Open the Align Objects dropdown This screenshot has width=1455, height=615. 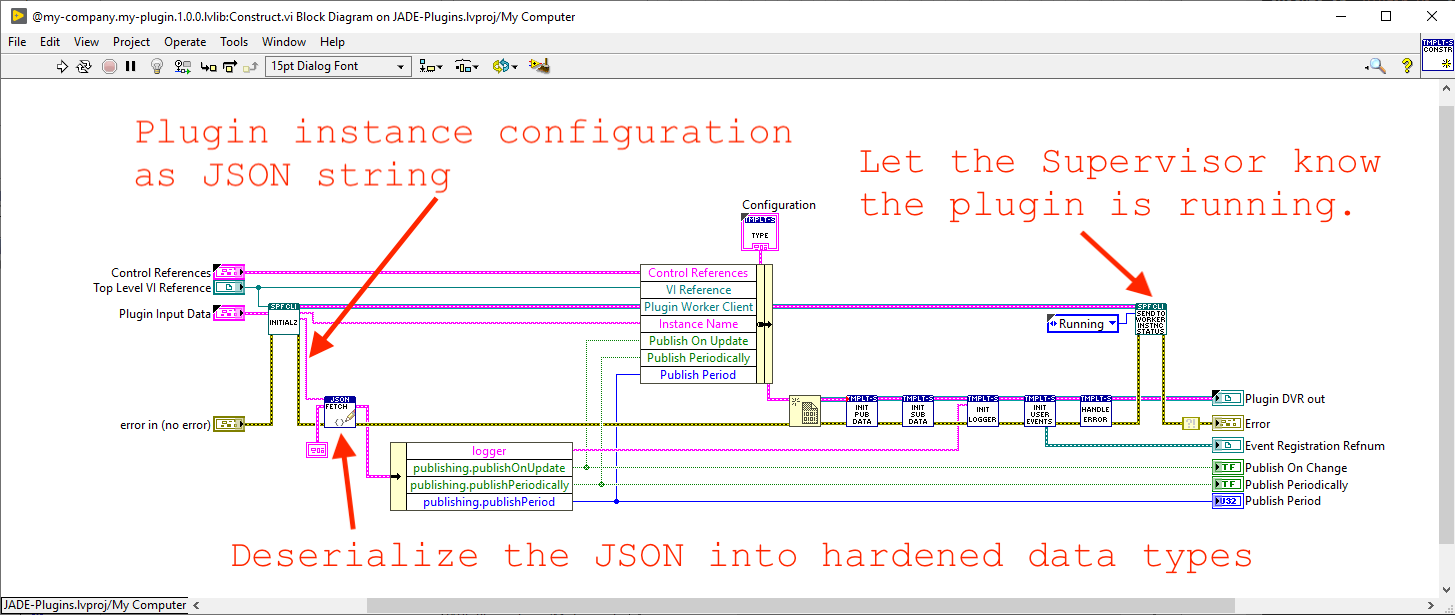pos(430,66)
